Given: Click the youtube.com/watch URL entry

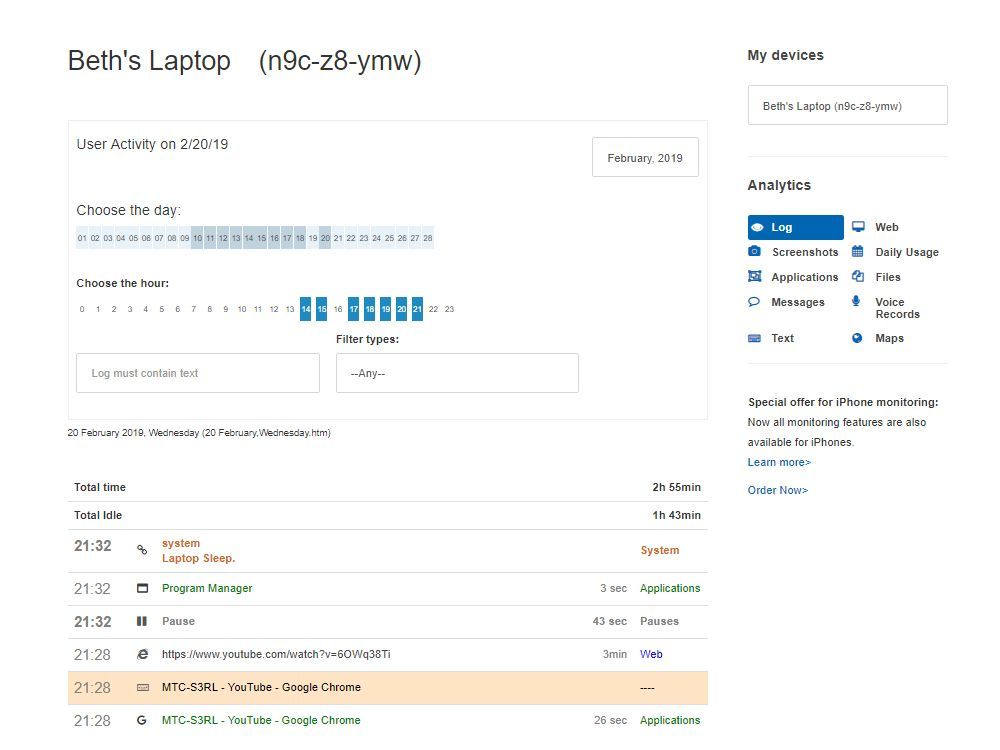Looking at the screenshot, I should tap(276, 654).
